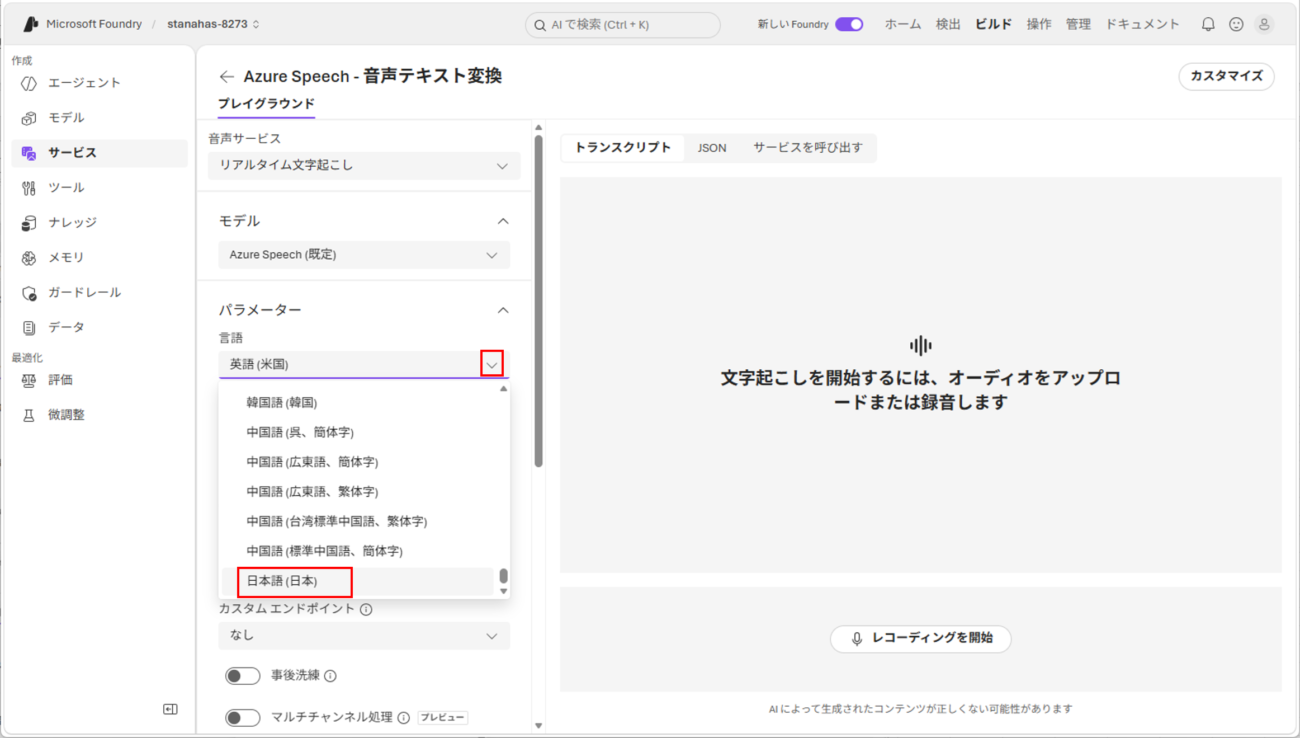Collapse the sidebar with the panel icon
Image resolution: width=1300 pixels, height=738 pixels.
170,709
